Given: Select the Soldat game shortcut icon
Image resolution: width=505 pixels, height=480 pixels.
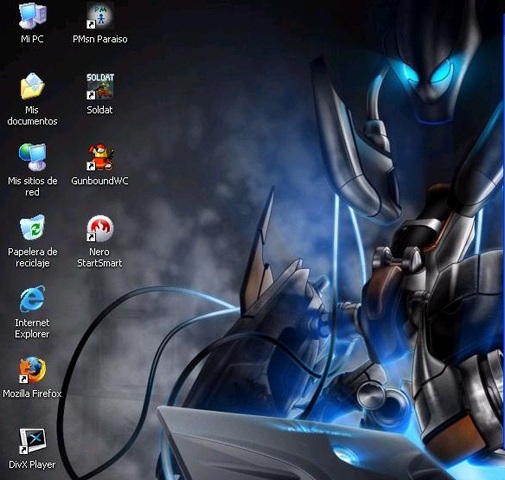Looking at the screenshot, I should (x=100, y=86).
